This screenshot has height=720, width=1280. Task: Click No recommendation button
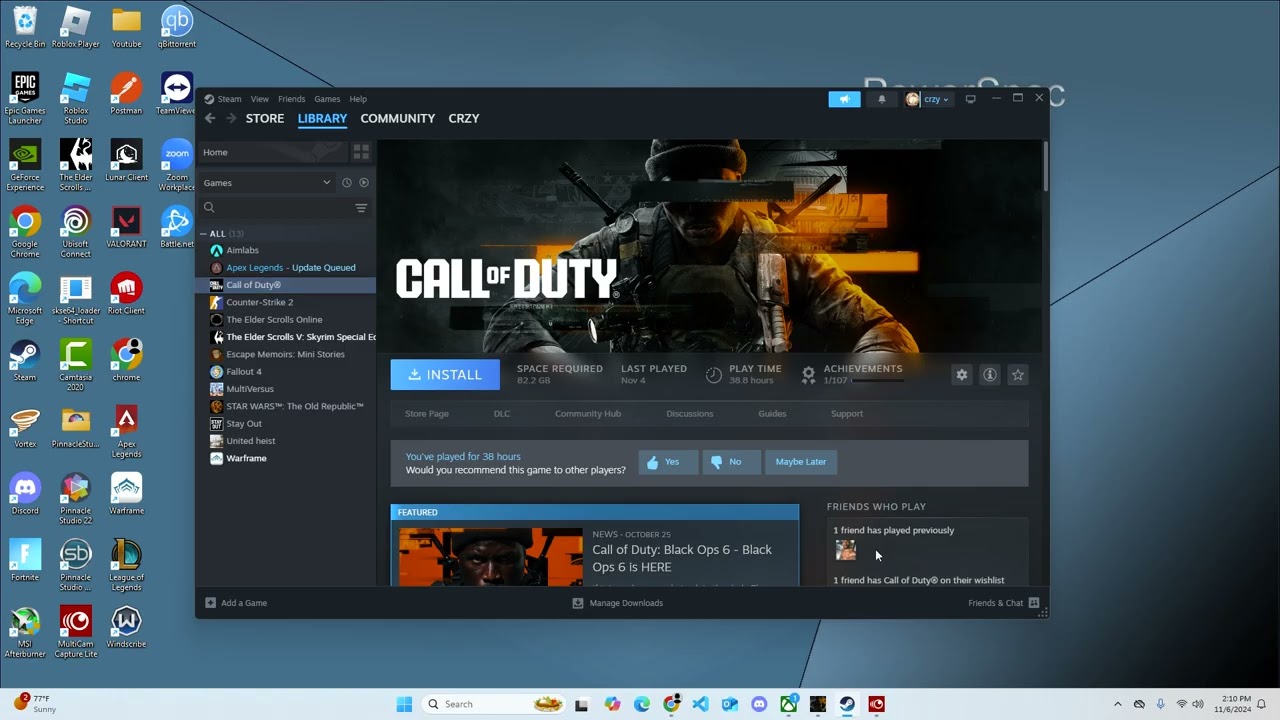731,462
